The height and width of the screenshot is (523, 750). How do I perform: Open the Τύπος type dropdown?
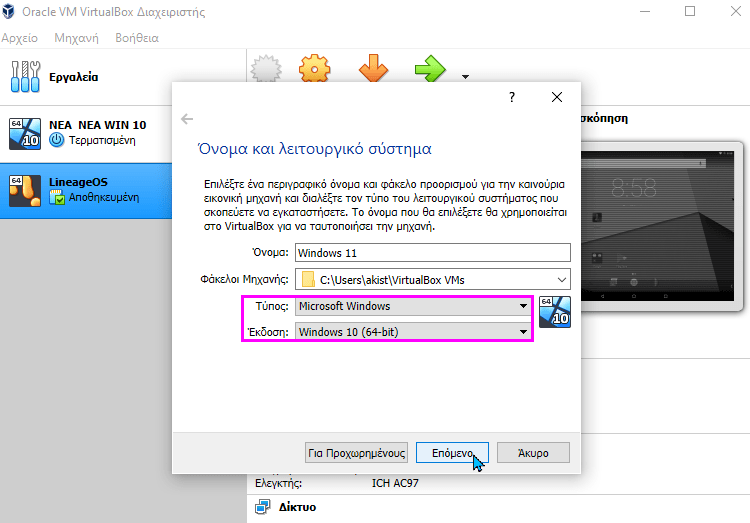click(414, 306)
